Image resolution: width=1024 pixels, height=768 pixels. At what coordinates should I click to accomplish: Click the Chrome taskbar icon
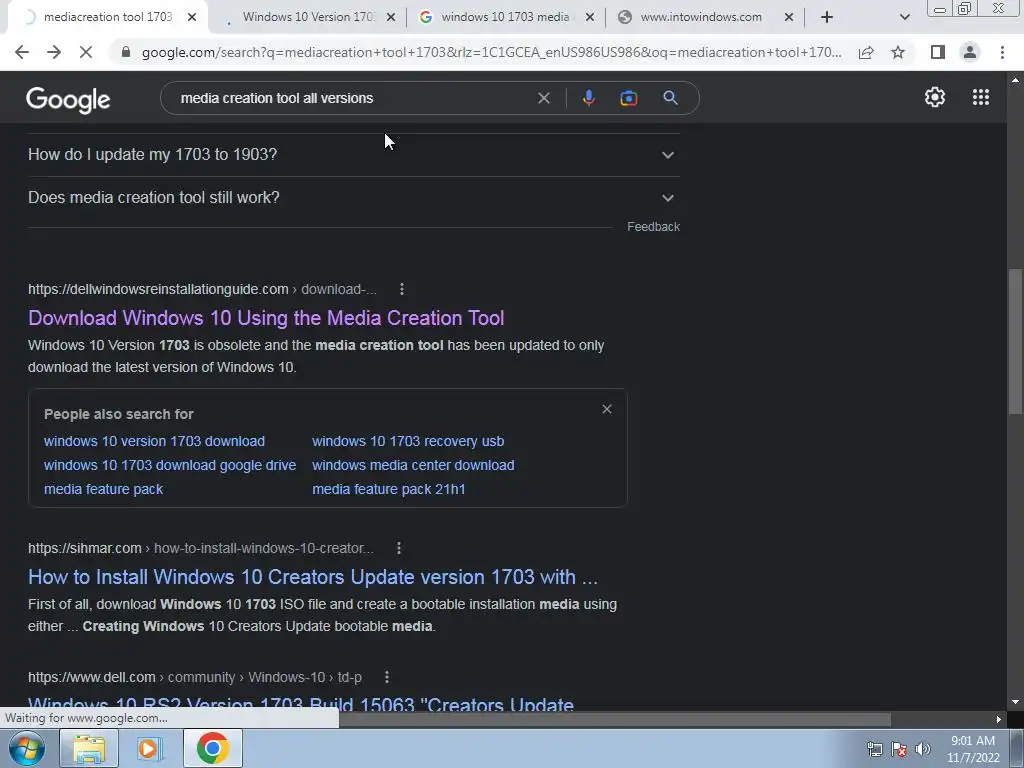coord(213,748)
